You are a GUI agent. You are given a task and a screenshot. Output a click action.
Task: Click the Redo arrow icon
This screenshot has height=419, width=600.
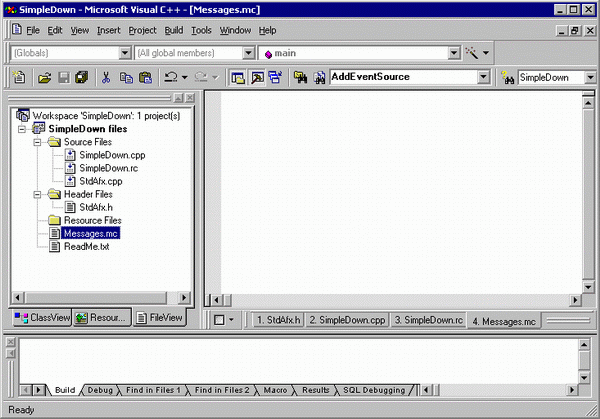(201, 77)
